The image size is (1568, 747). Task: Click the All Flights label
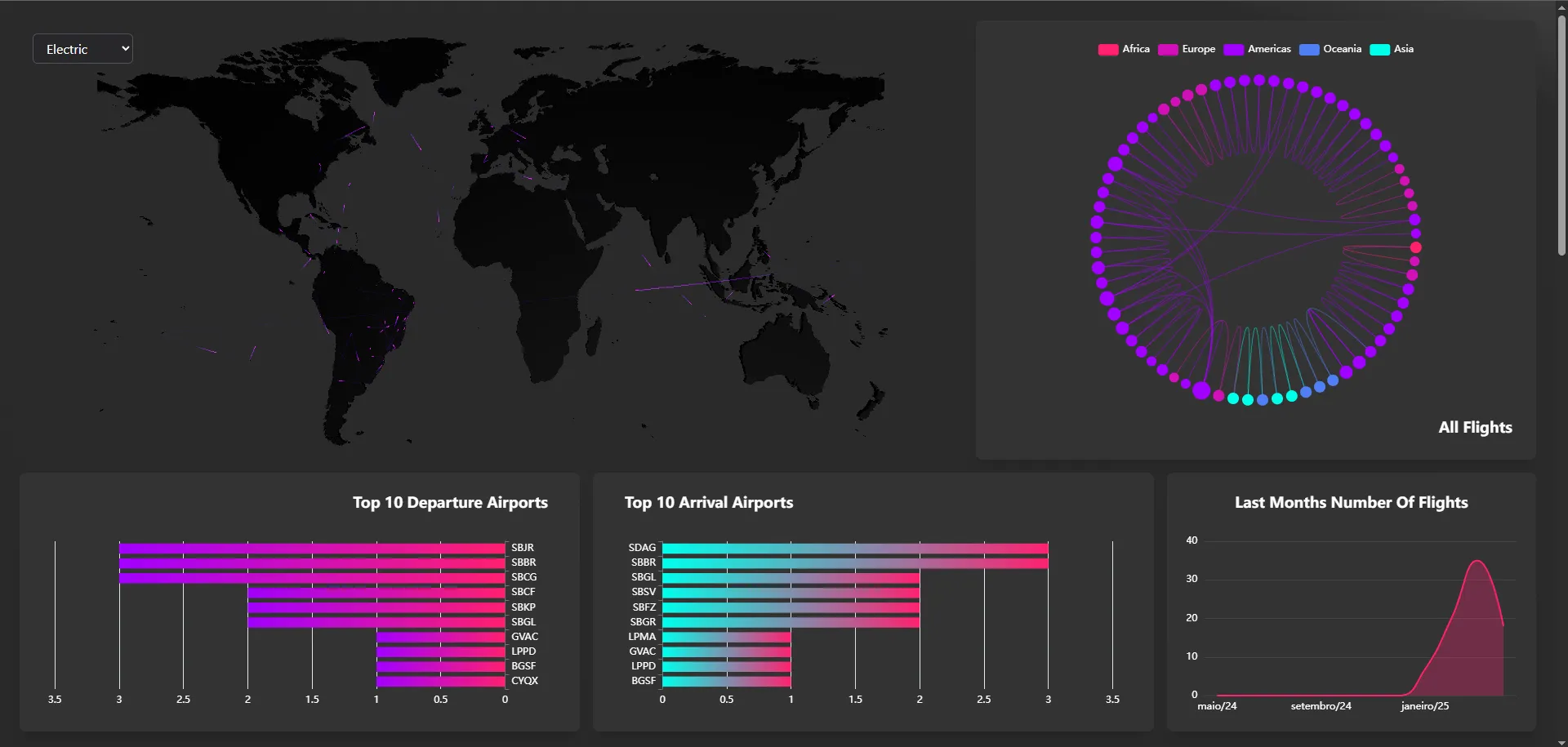click(x=1475, y=428)
